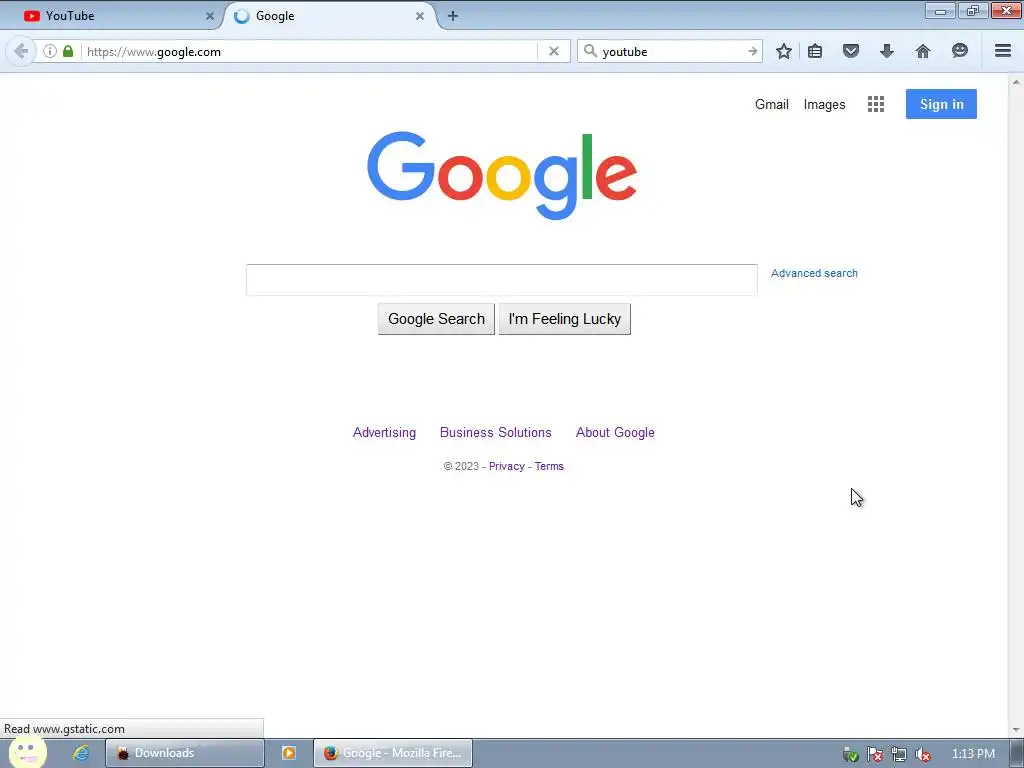Open the network tray icon
Screen dimensions: 1024x768
click(899, 754)
